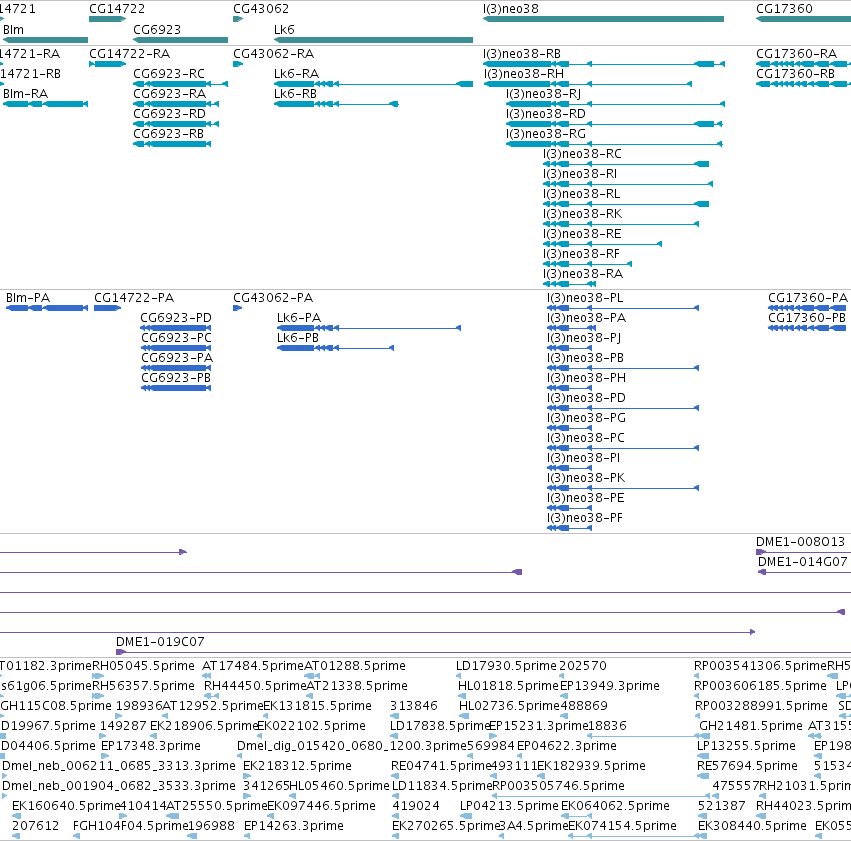Click the Lk6 gene bar glyph
This screenshot has width=851, height=841.
point(373,40)
